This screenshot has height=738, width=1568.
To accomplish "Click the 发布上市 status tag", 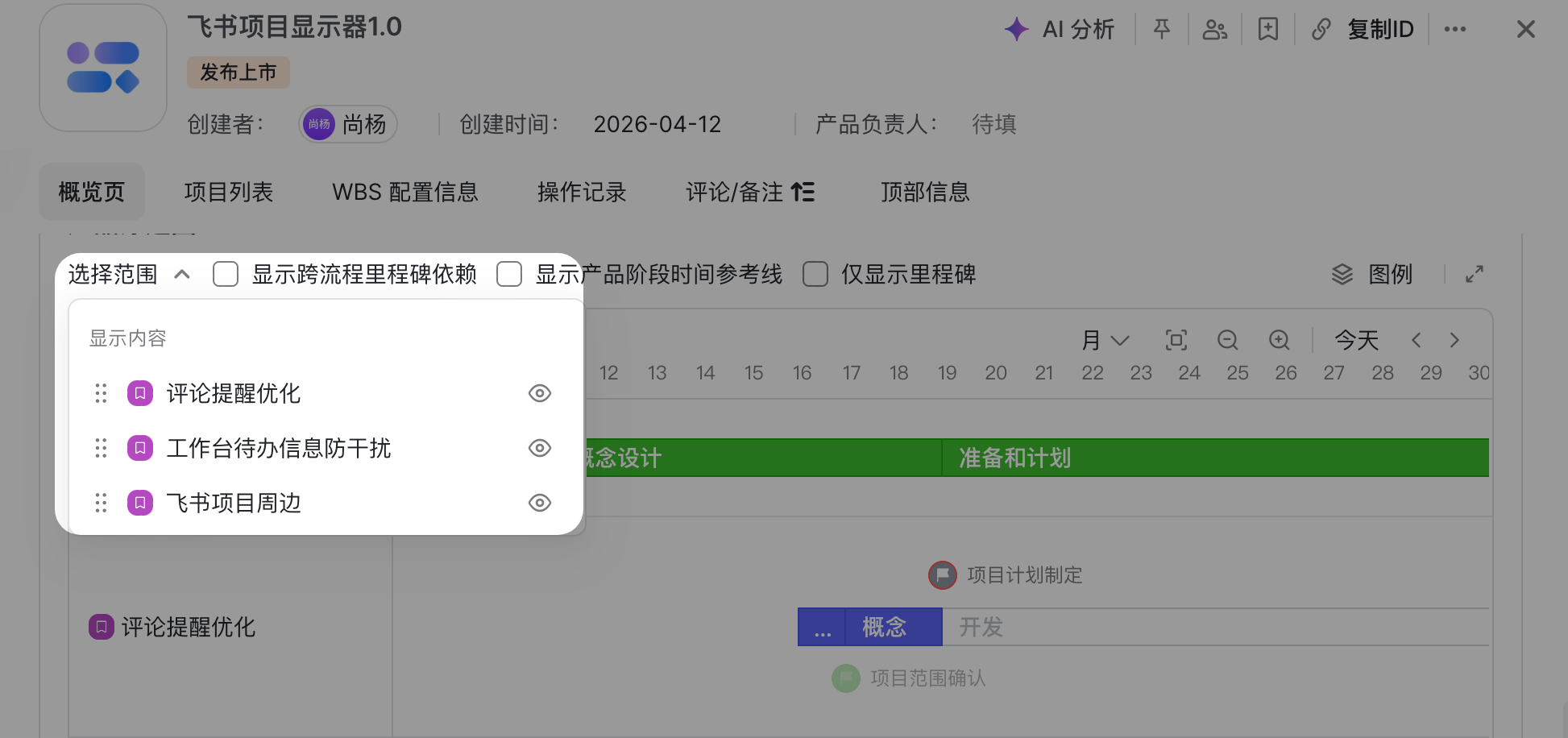I will click(x=239, y=73).
